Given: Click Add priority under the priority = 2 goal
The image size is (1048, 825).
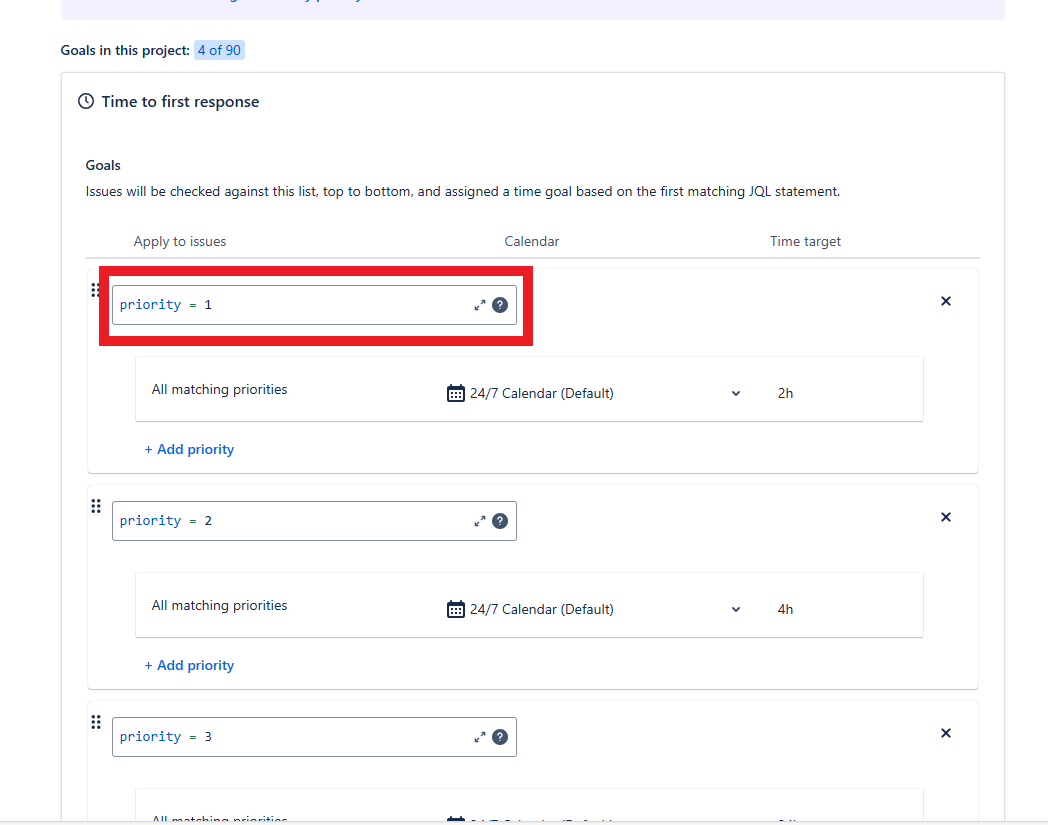Looking at the screenshot, I should (x=189, y=666).
